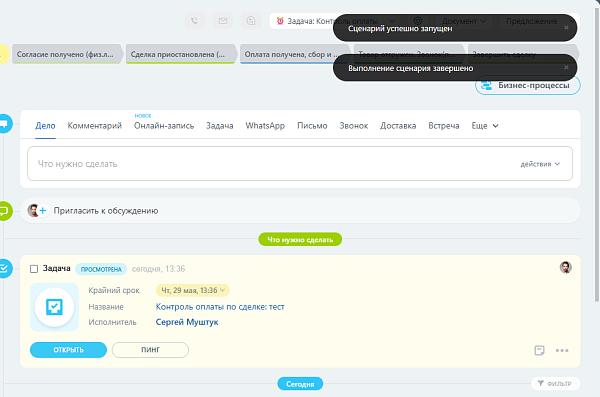Select the 'Сделка приостановлена' pipeline stage
Image resolution: width=600 pixels, height=397 pixels.
[x=180, y=54]
